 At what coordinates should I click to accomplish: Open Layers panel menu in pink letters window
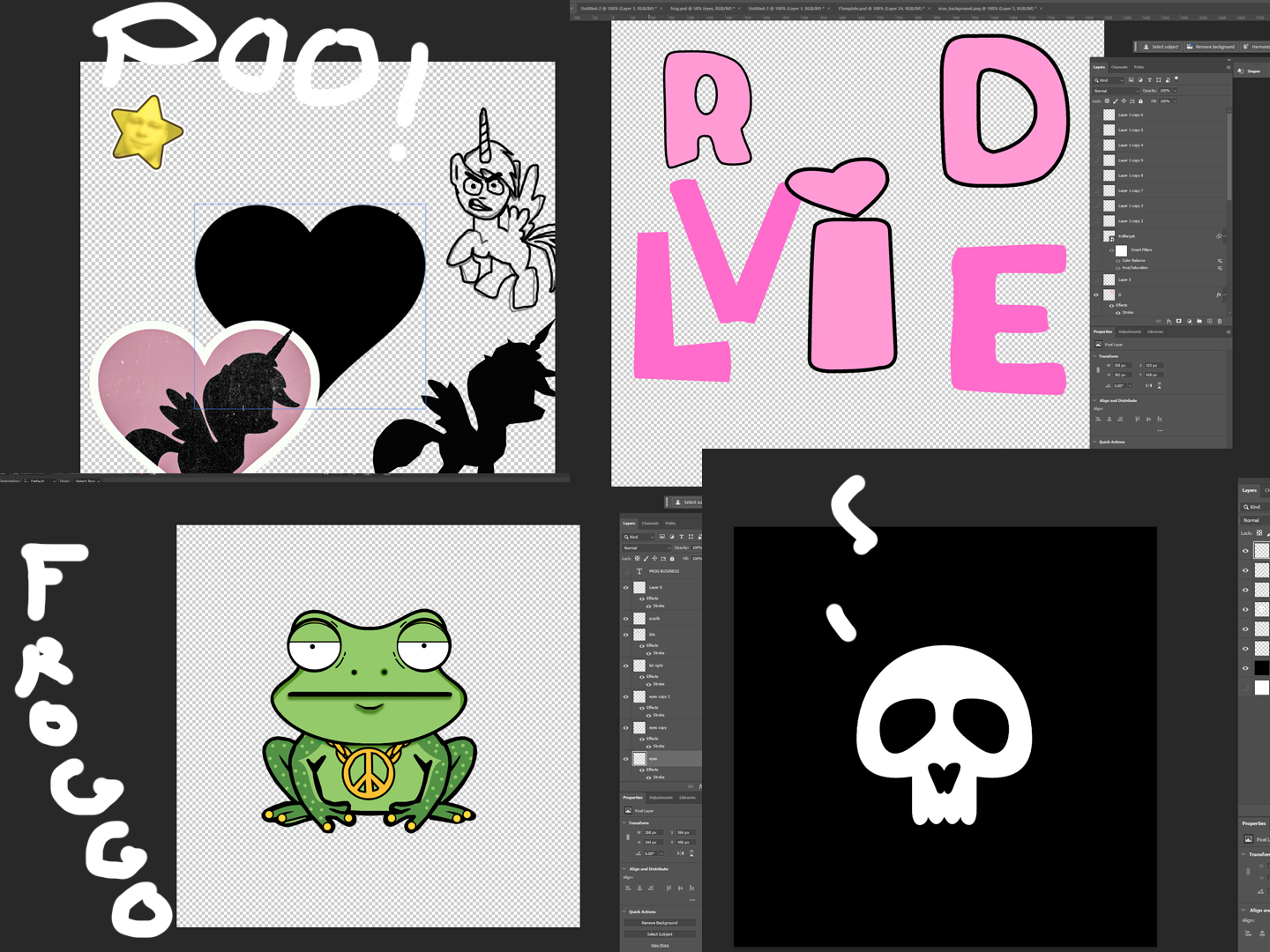pos(1228,67)
